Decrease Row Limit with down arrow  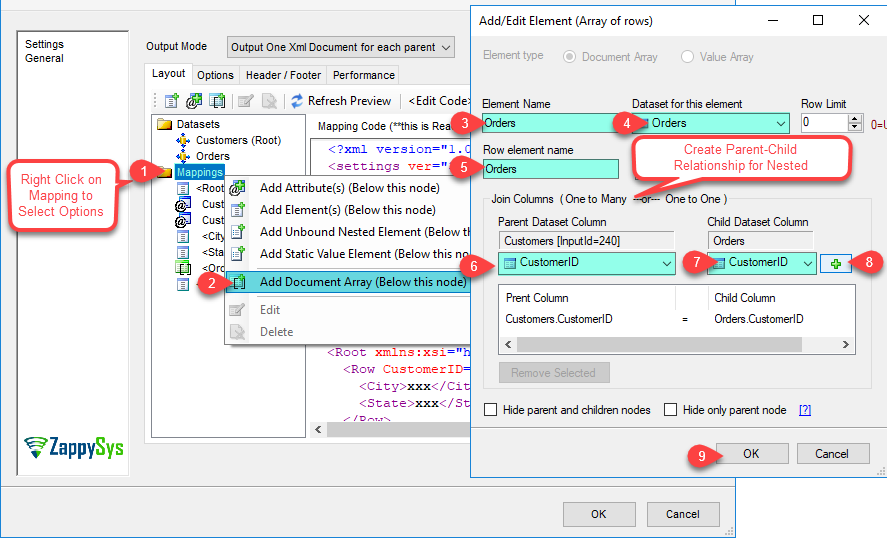855,127
